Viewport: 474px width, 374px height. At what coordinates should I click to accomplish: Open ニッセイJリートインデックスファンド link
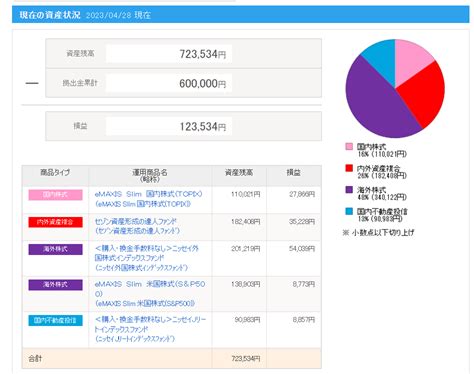pyautogui.click(x=150, y=329)
